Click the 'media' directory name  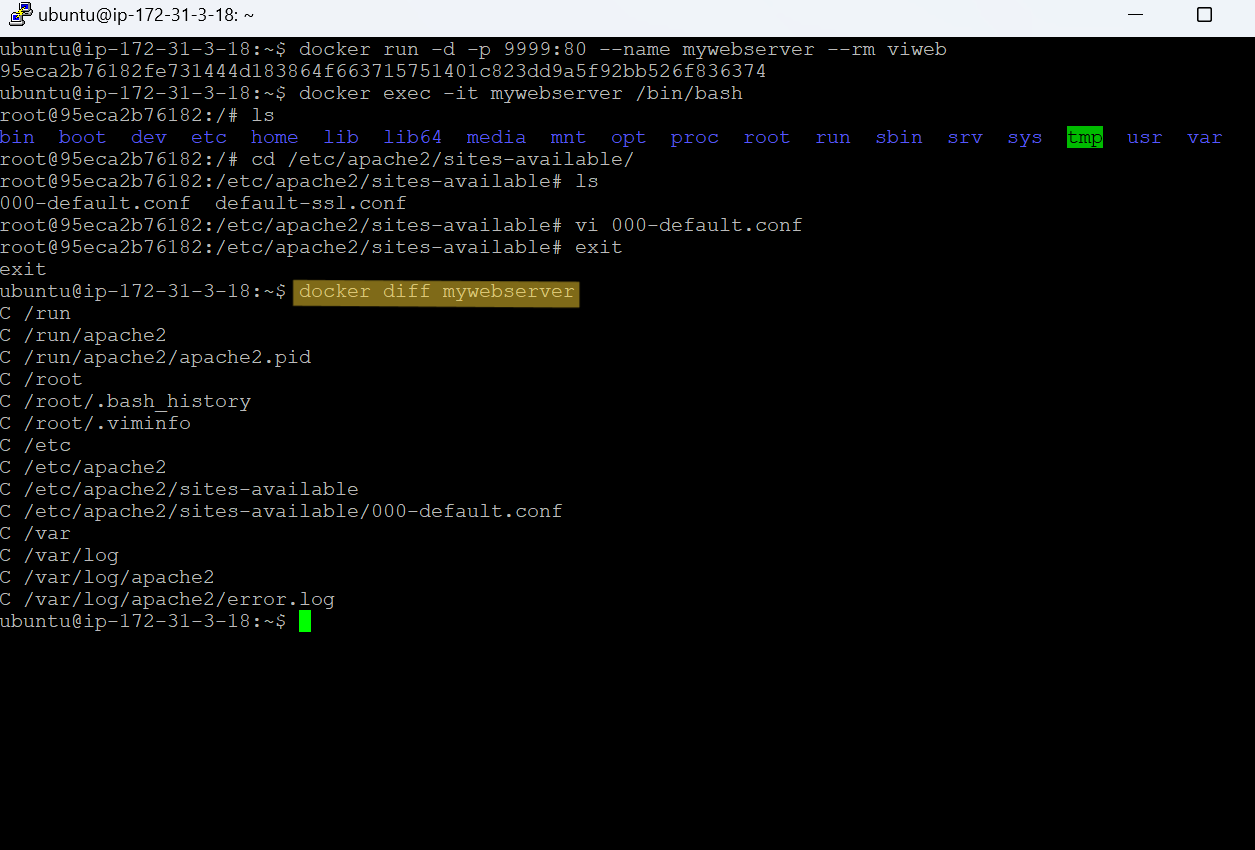[497, 138]
